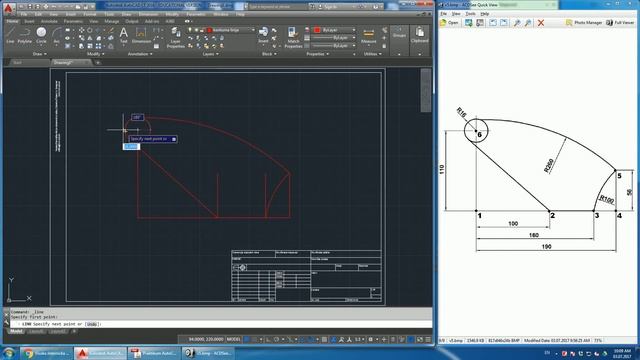Activate the Match Properties tool

click(293, 38)
